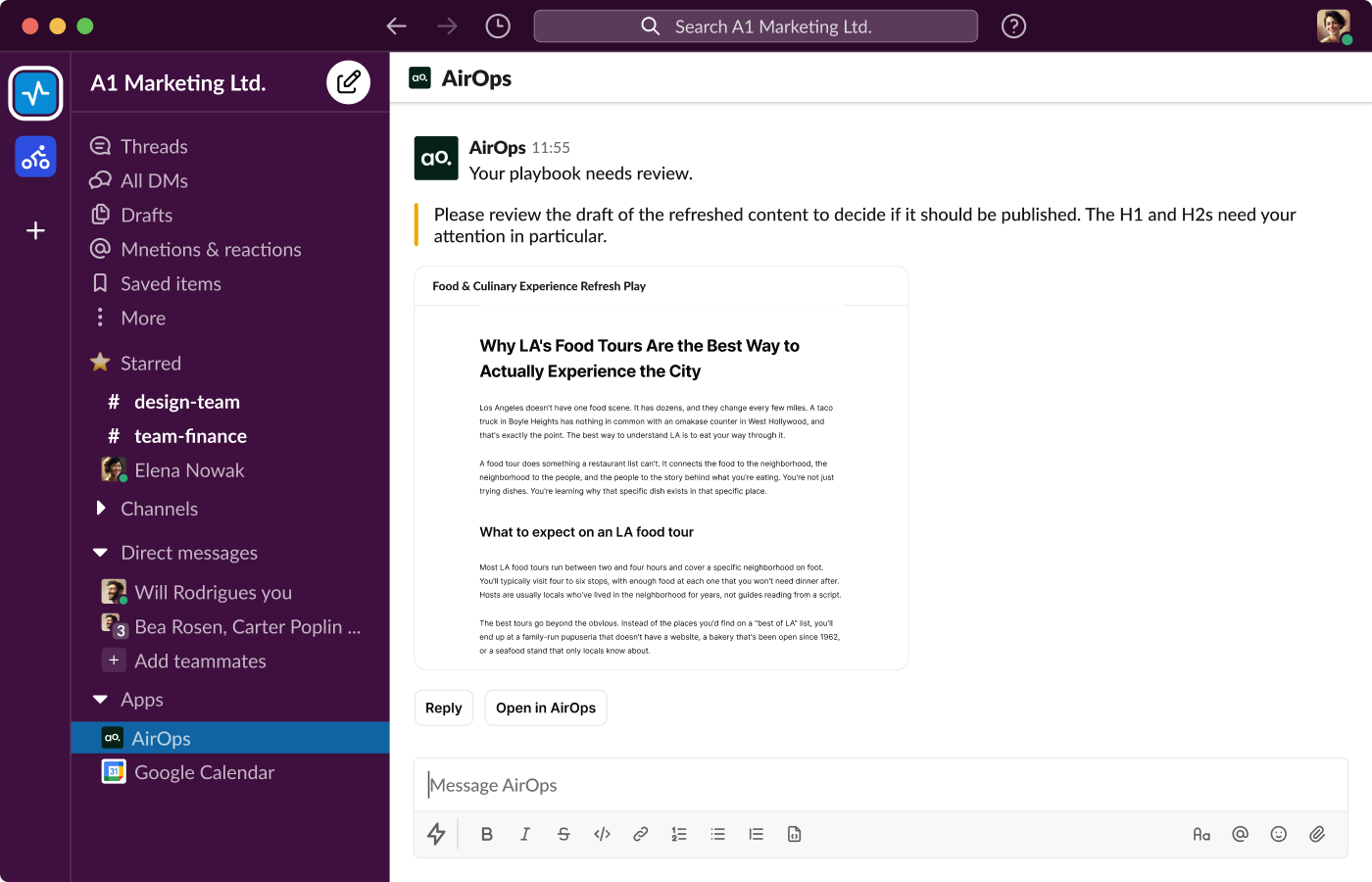The width and height of the screenshot is (1372, 882).
Task: Click the shortcuts lightning bolt icon
Action: (436, 834)
